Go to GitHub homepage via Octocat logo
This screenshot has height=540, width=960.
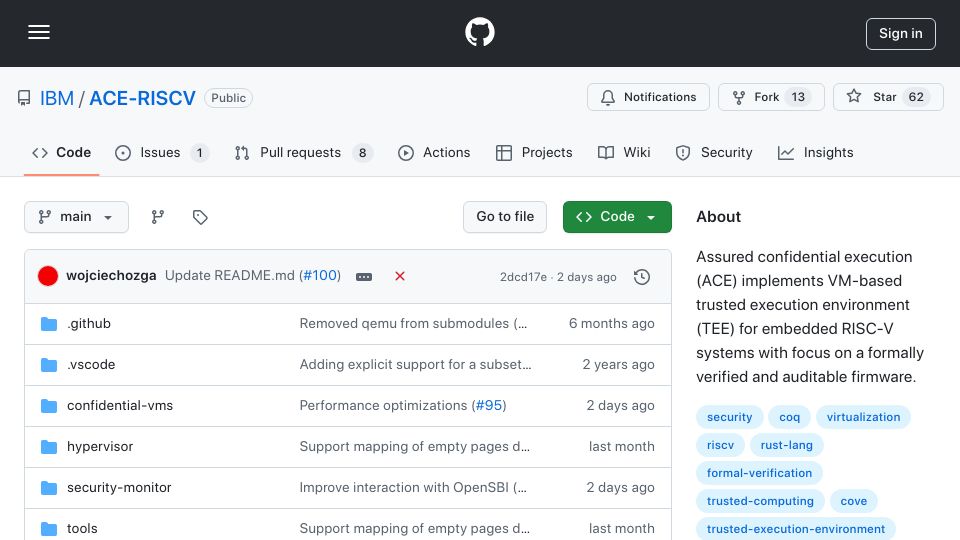pyautogui.click(x=479, y=32)
